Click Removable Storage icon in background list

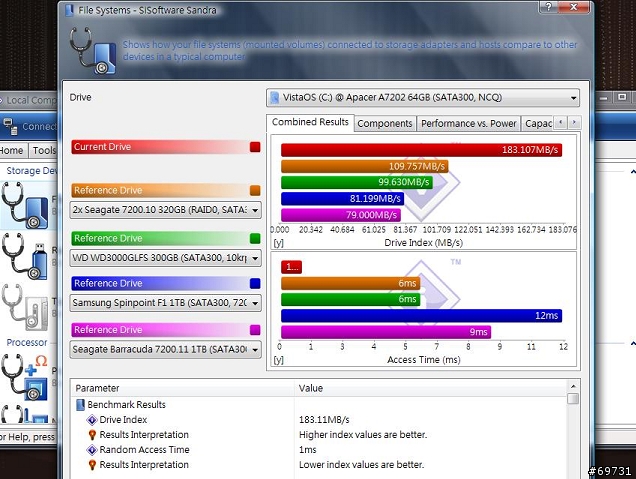coord(25,256)
